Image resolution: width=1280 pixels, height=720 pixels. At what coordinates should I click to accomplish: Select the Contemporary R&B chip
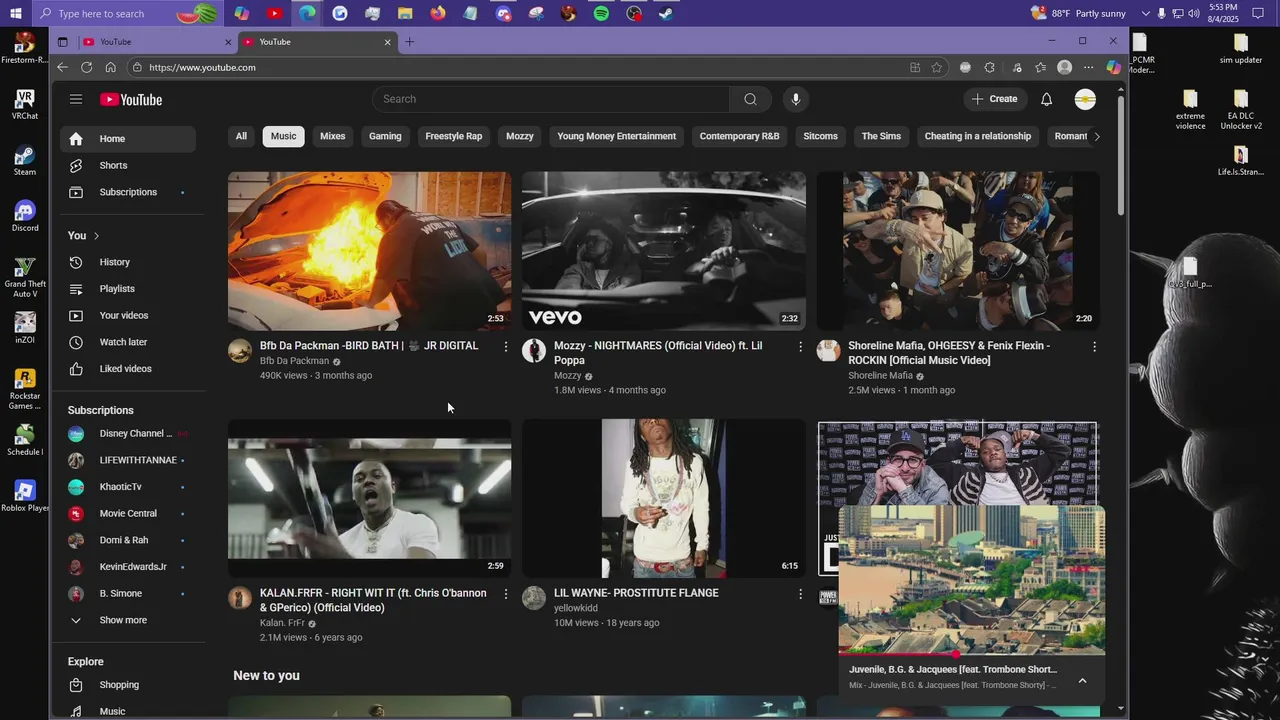point(739,136)
